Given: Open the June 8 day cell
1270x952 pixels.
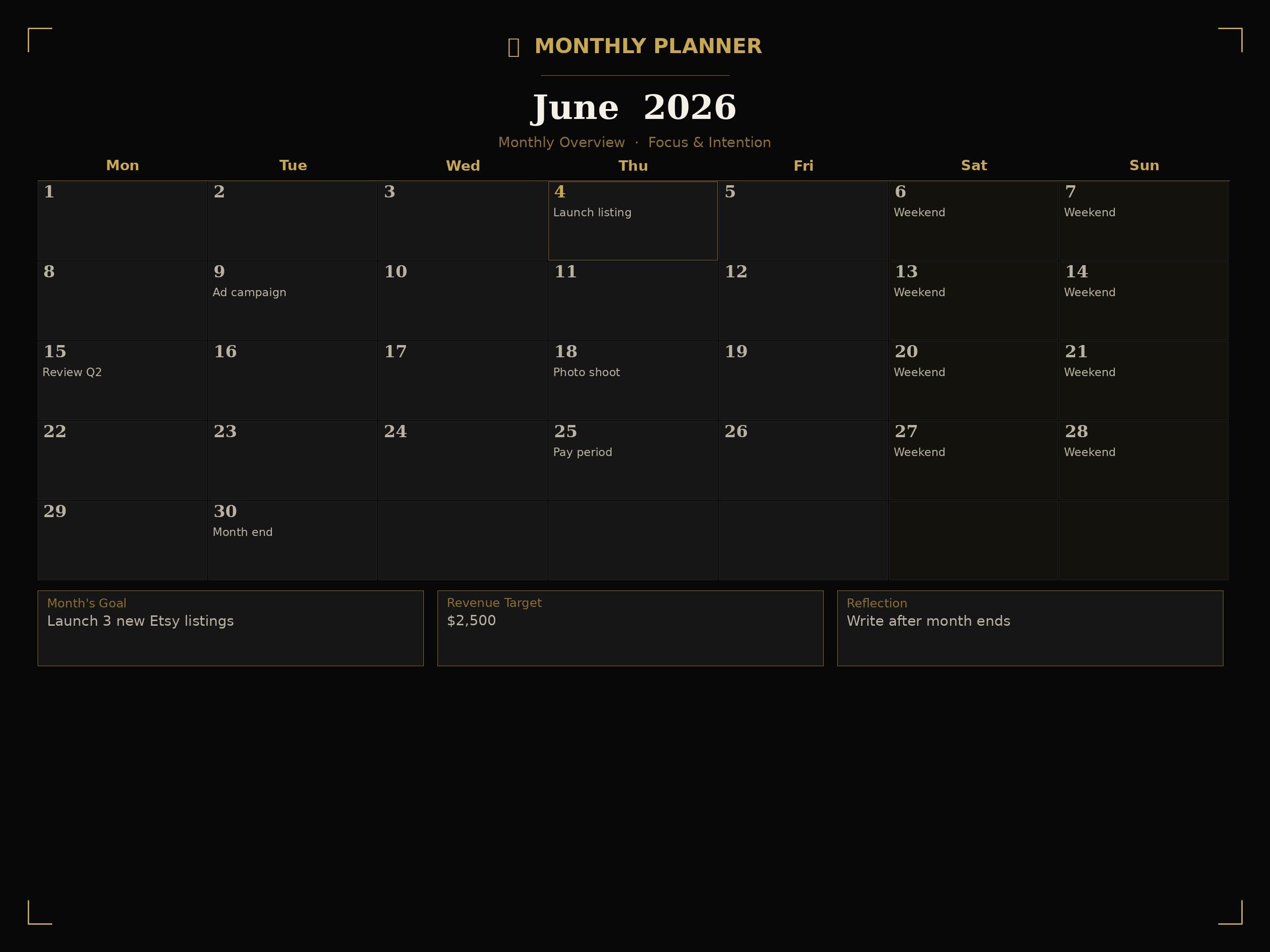Looking at the screenshot, I should point(122,301).
